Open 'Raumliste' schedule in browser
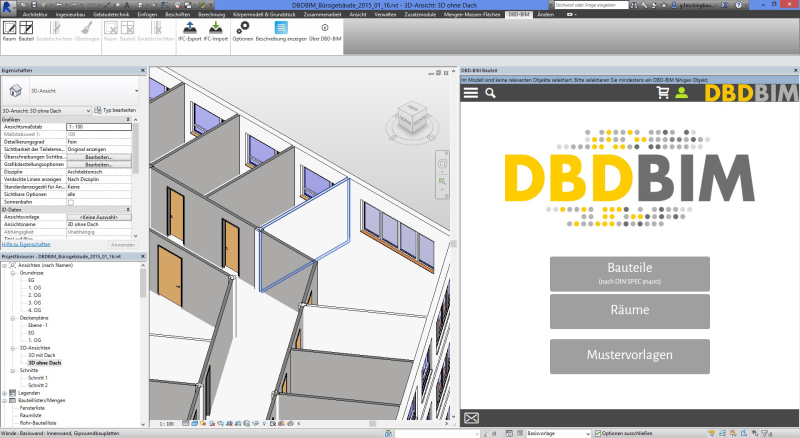800x438 pixels. (x=30, y=416)
